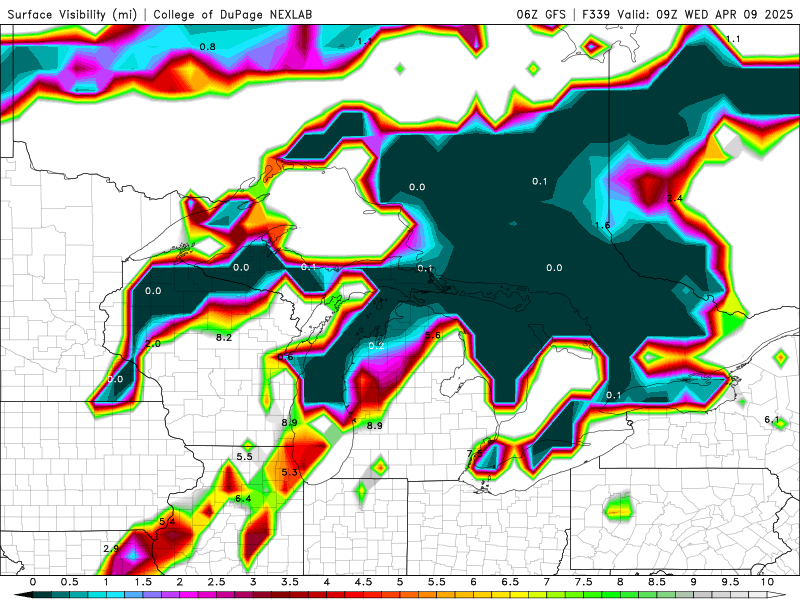Click the colorbar tick label 4.5

point(363,582)
